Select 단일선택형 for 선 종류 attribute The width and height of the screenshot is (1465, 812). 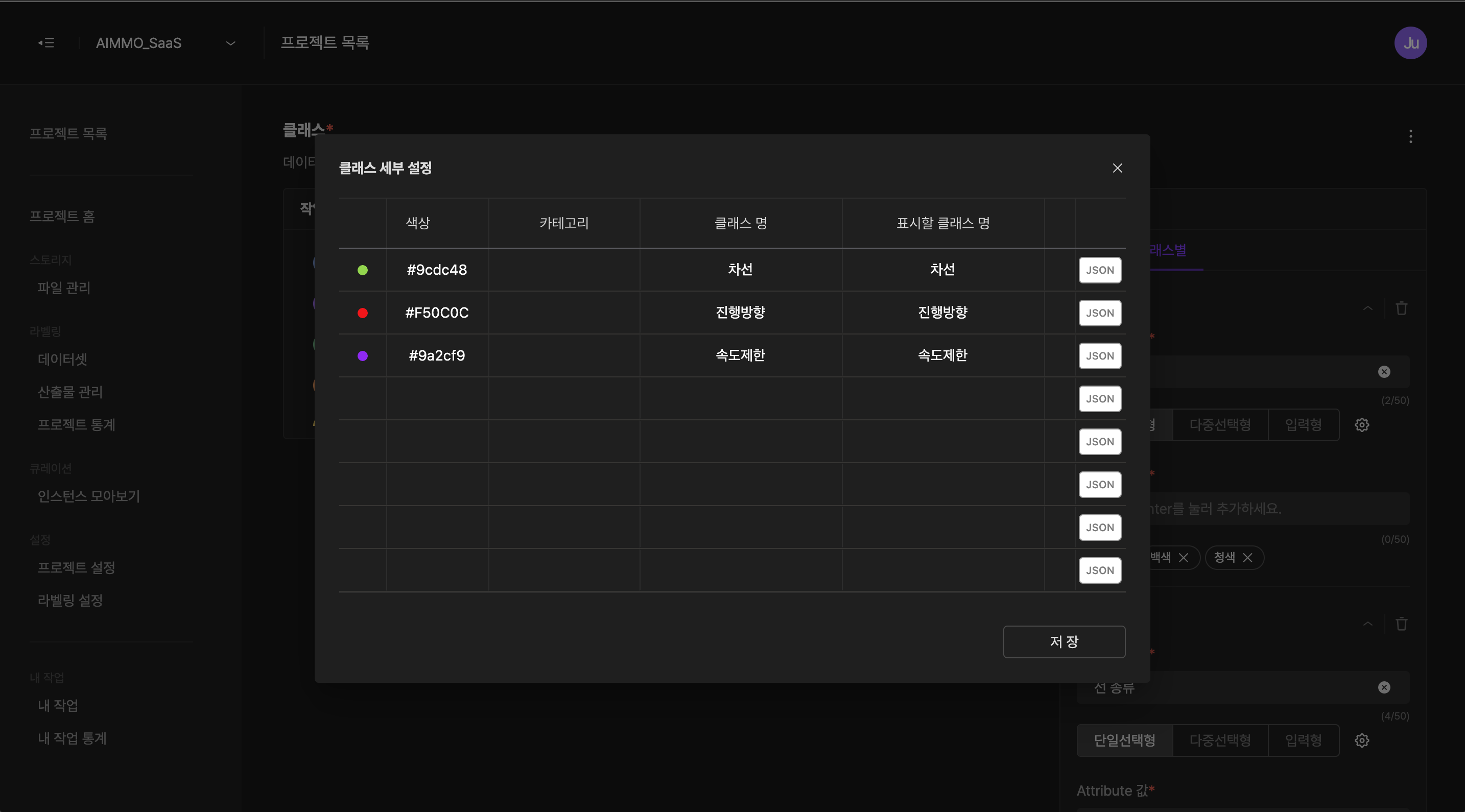point(1124,741)
